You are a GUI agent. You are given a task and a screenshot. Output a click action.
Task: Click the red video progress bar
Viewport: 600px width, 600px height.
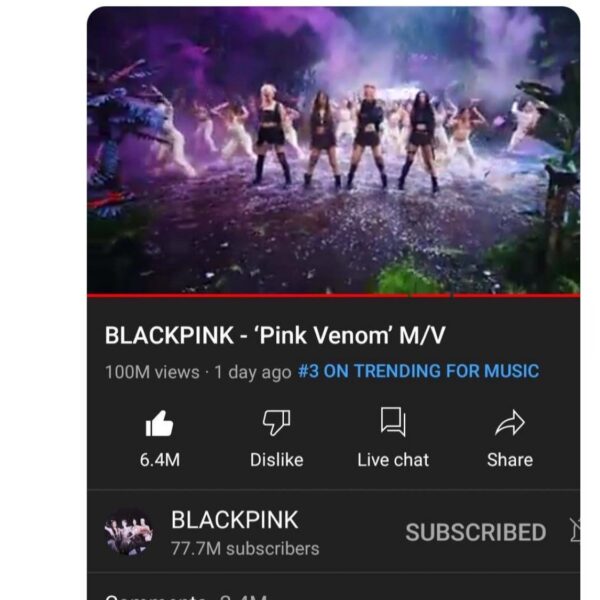click(x=333, y=295)
